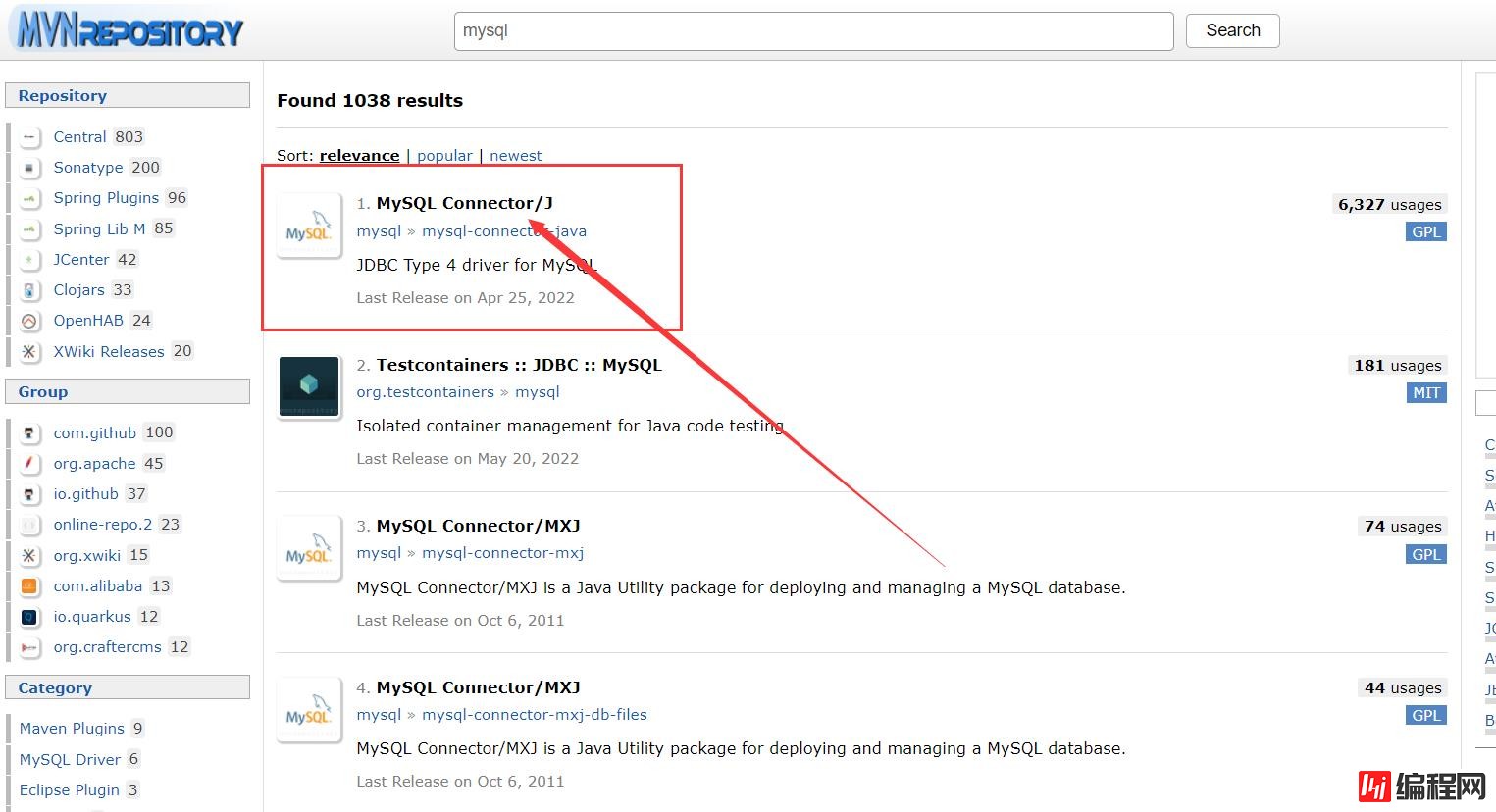Screen dimensions: 1496x812
Task: Click MySQL logo of mysql-connector-mxj result
Action: [x=309, y=548]
